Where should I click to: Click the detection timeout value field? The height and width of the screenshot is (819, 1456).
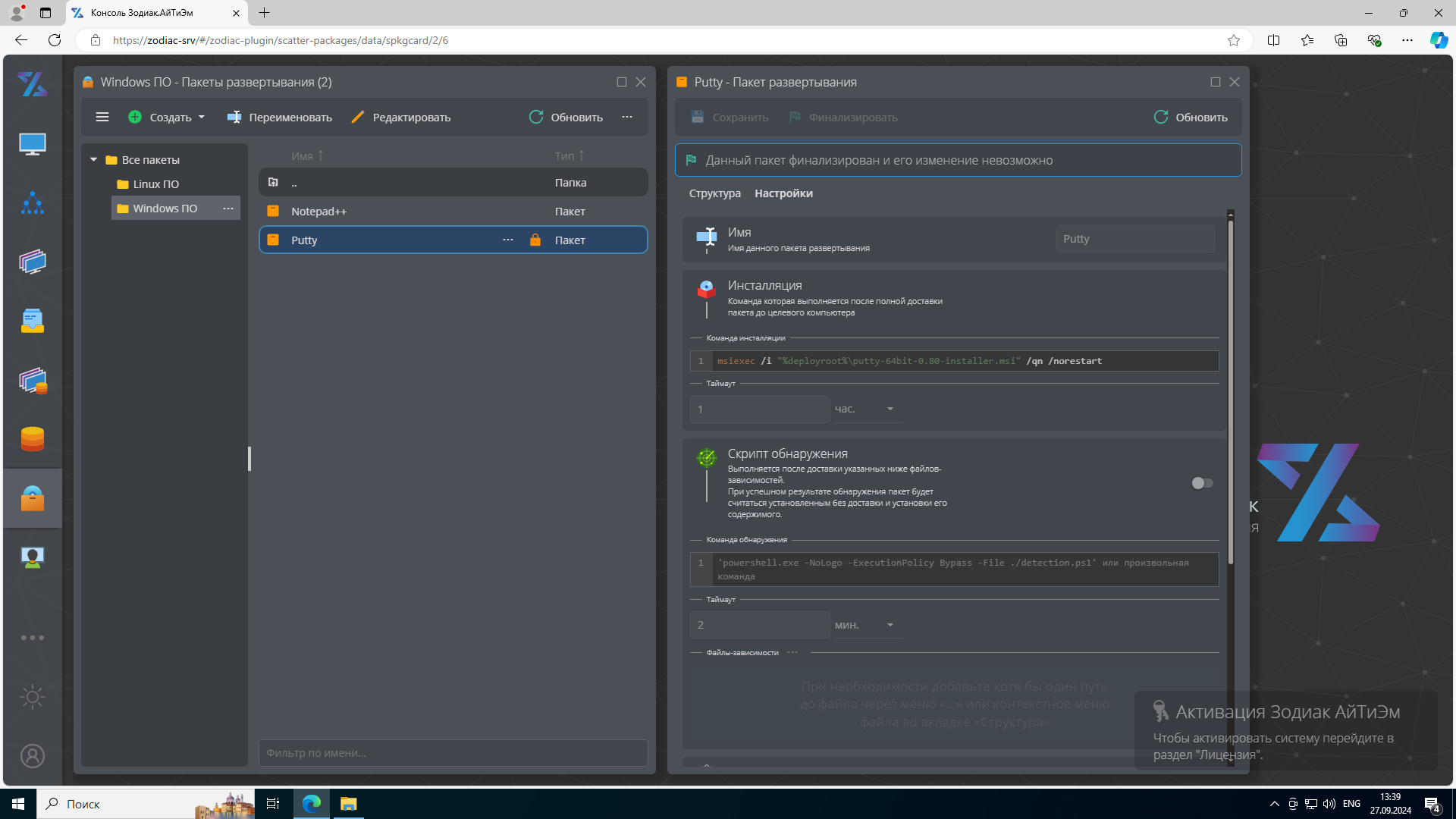(760, 626)
